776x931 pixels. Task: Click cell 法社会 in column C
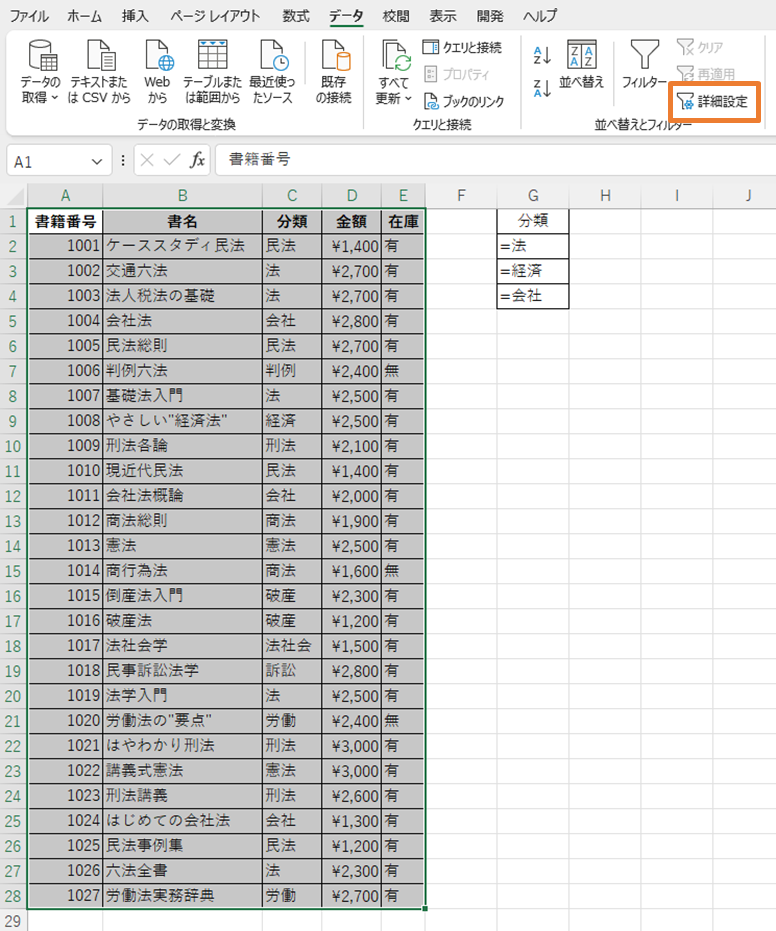pyautogui.click(x=292, y=645)
